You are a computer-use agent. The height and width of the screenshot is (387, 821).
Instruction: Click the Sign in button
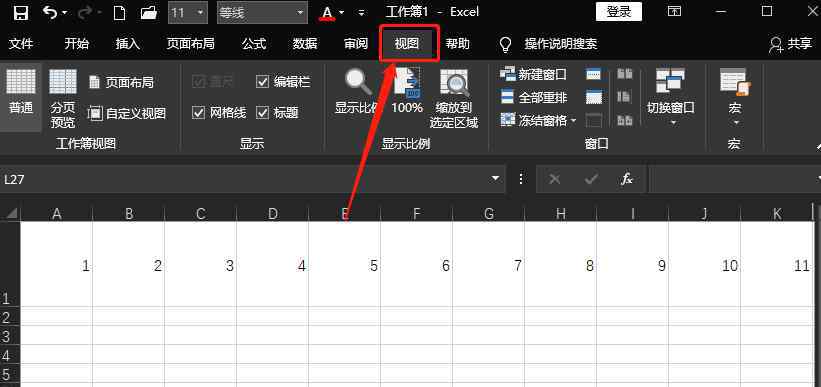point(619,12)
